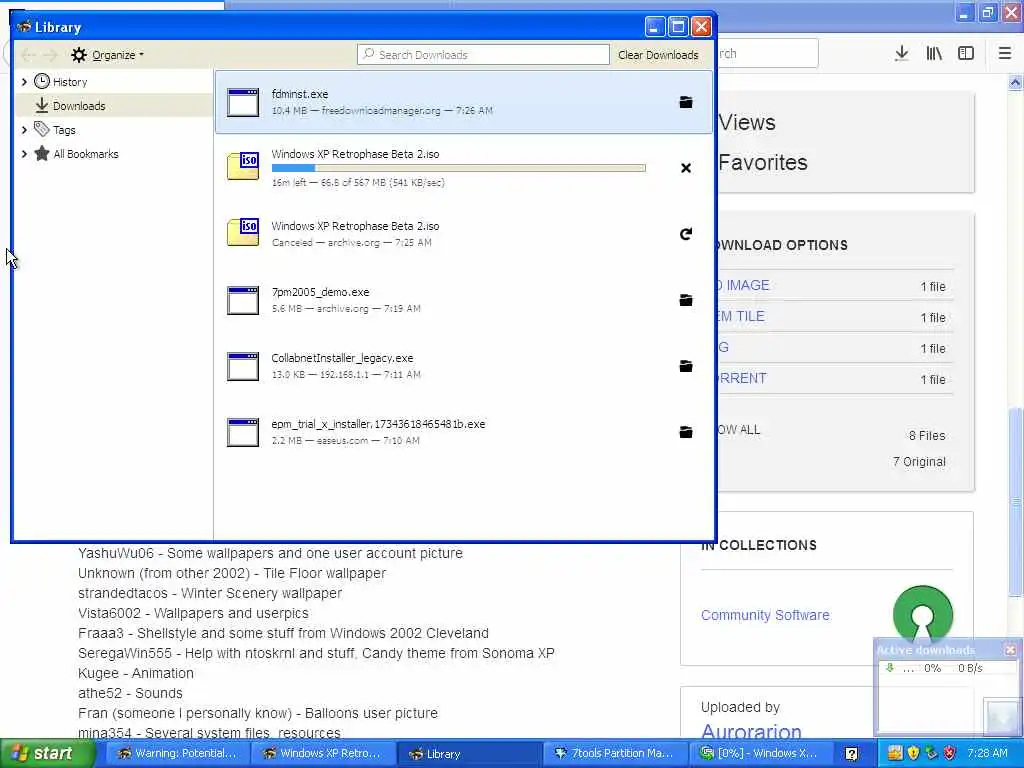Screen dimensions: 1024x768
Task: Expand the Tags tree node
Action: pyautogui.click(x=24, y=130)
